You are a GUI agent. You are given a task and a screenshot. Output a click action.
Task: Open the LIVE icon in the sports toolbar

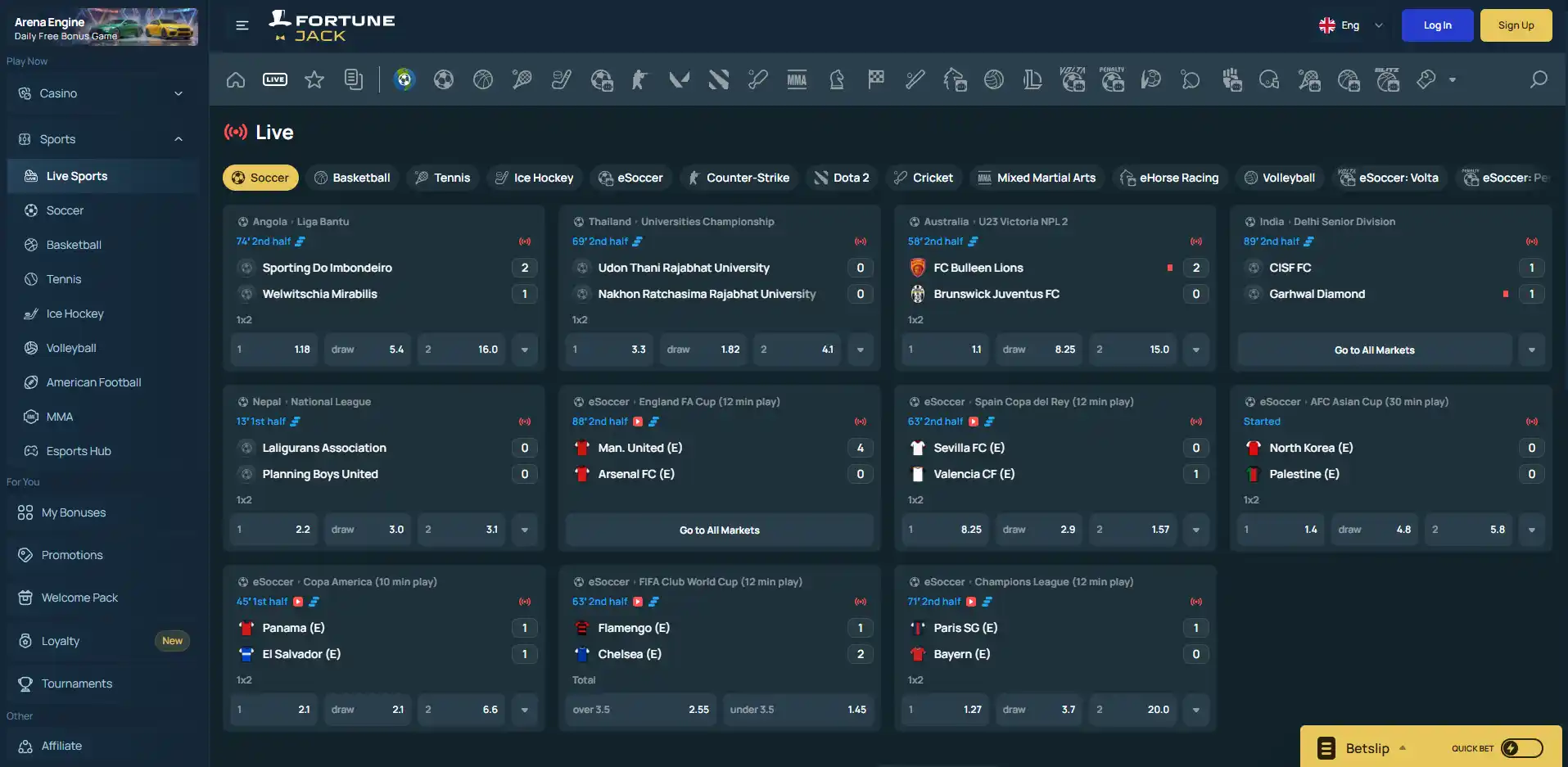275,79
